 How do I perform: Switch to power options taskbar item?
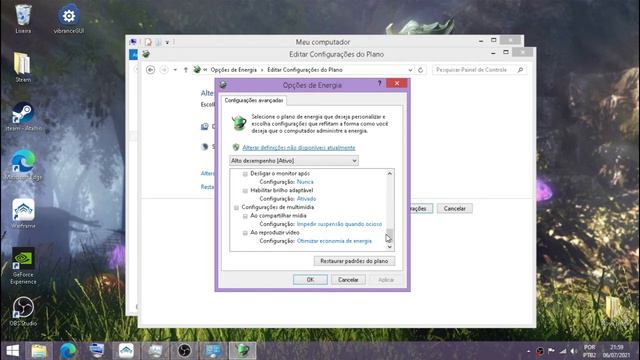pos(242,351)
